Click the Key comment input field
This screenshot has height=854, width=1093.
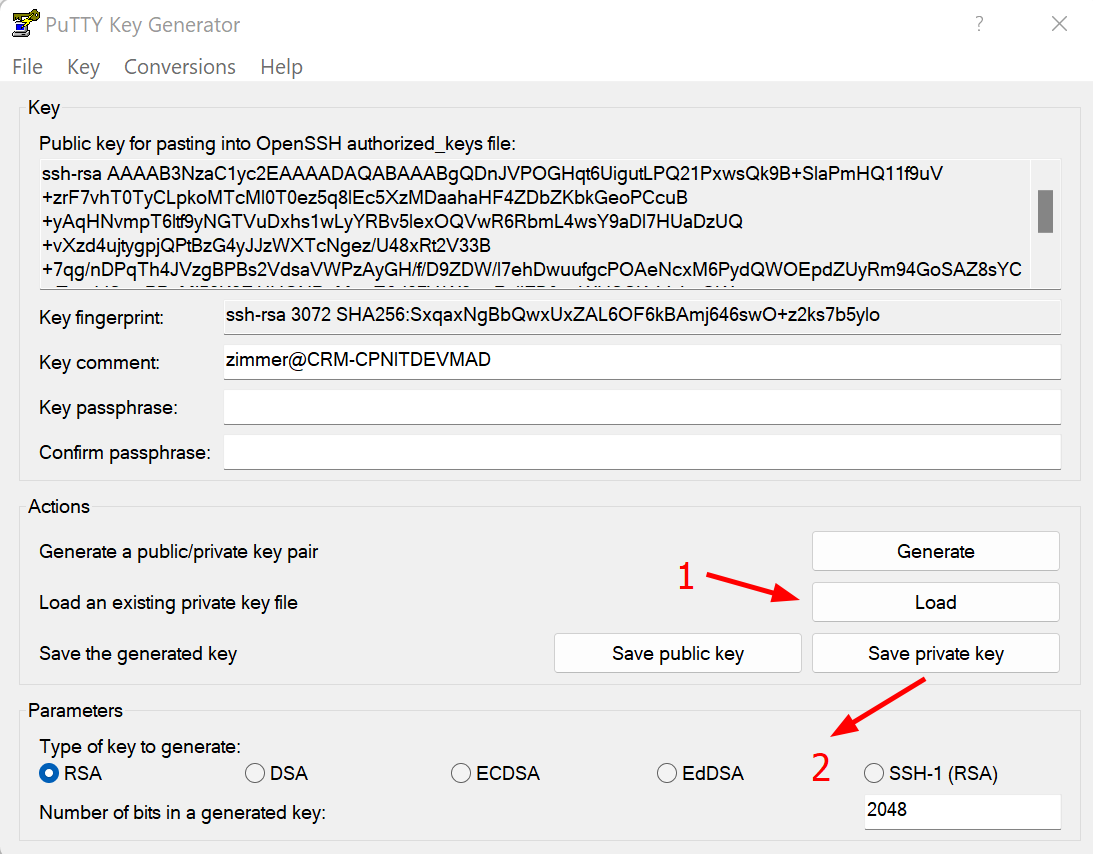(x=642, y=362)
